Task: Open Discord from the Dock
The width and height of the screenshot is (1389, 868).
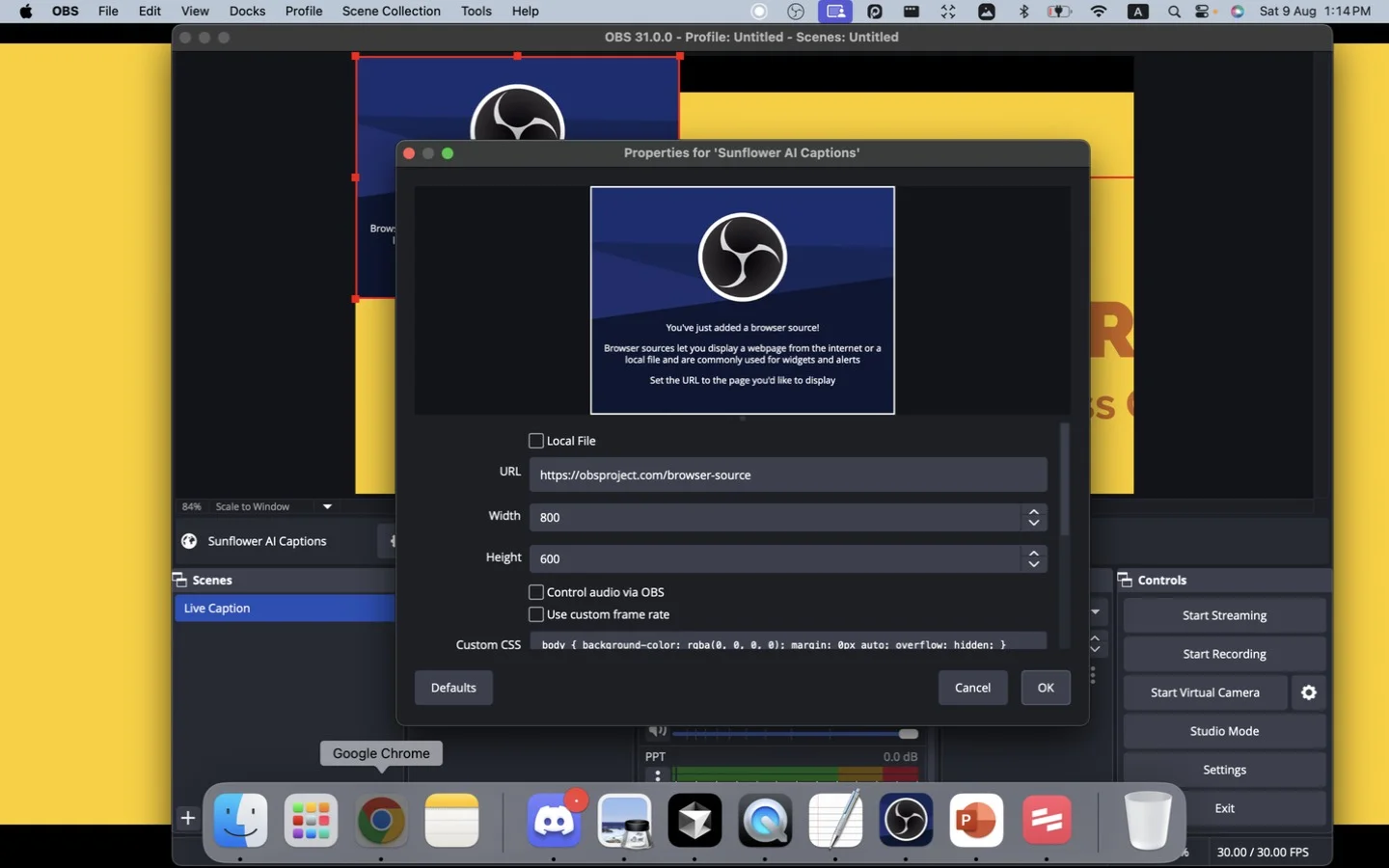Action: (x=554, y=821)
